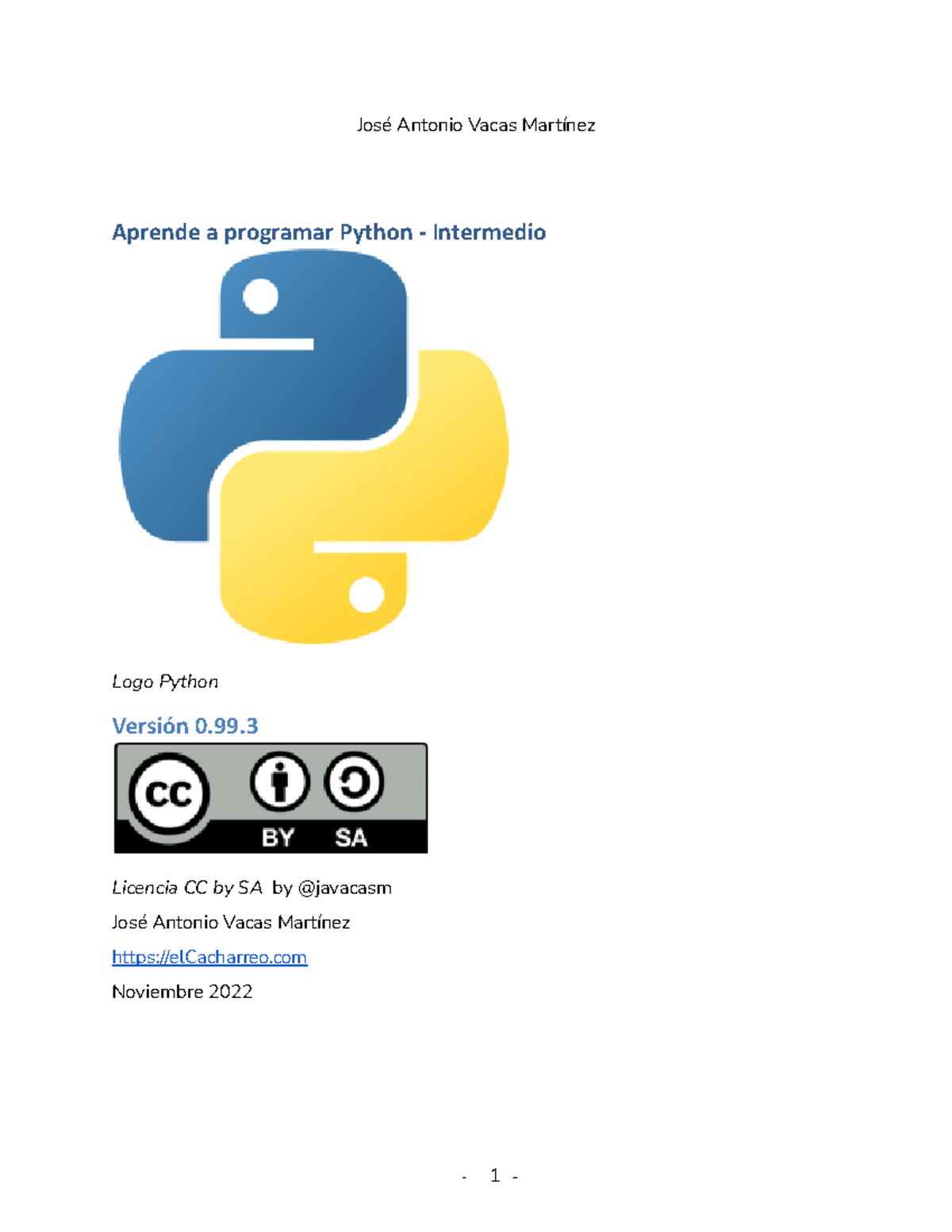The image size is (952, 1232).
Task: Click the Versión 0.99.3 heading
Action: (186, 724)
